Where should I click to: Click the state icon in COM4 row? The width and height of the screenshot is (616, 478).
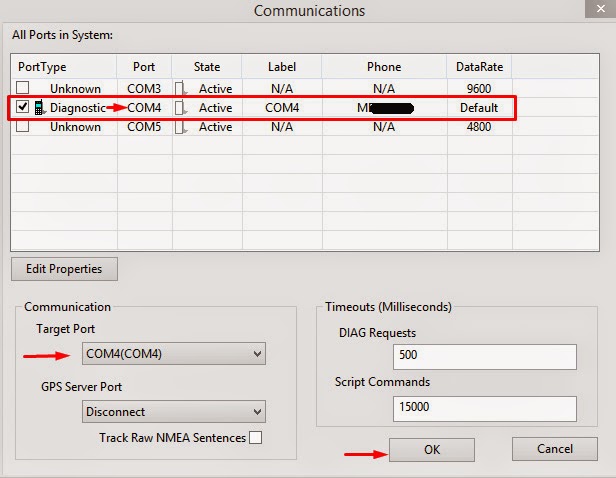tap(180, 108)
